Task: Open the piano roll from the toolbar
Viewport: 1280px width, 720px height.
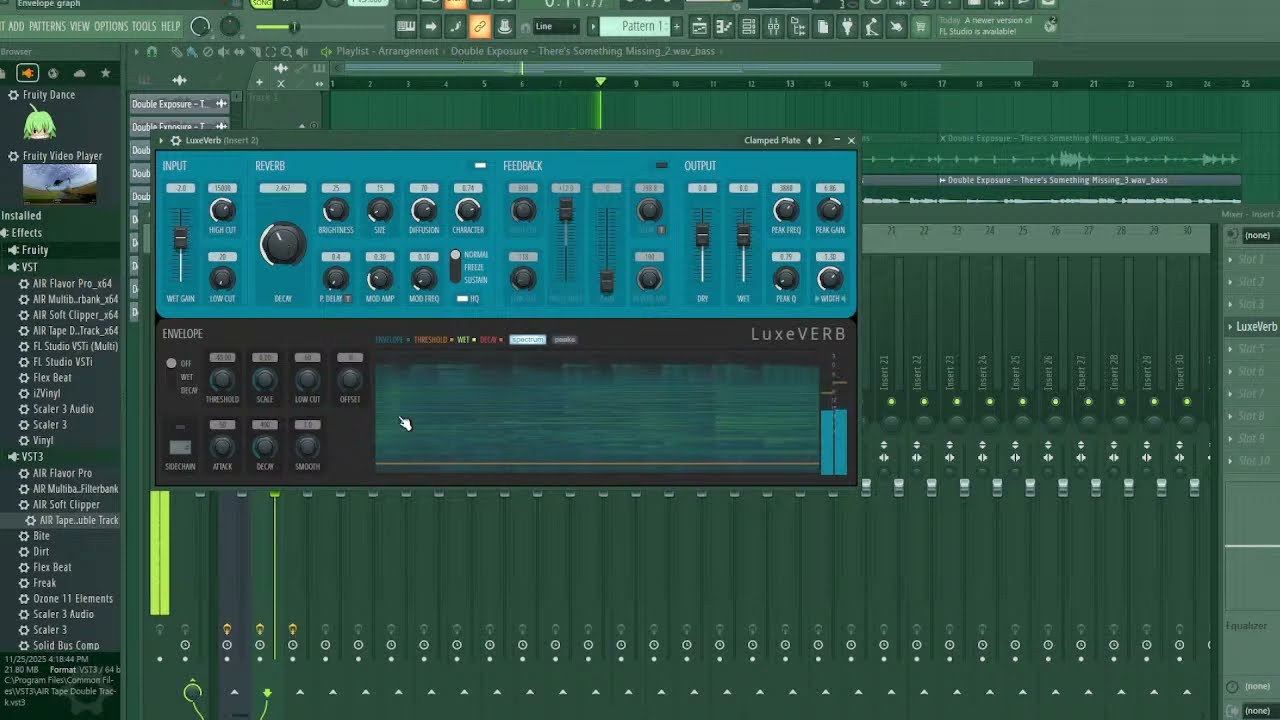Action: point(724,27)
